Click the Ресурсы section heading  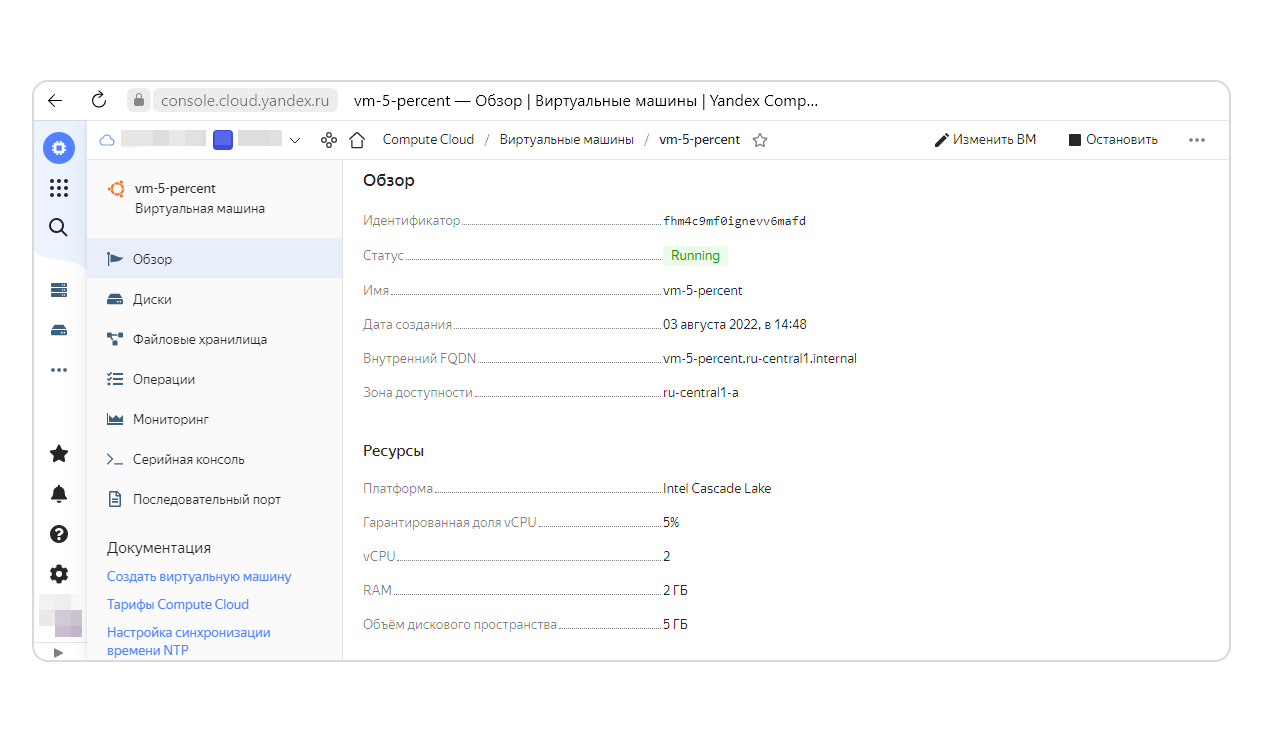click(x=393, y=451)
